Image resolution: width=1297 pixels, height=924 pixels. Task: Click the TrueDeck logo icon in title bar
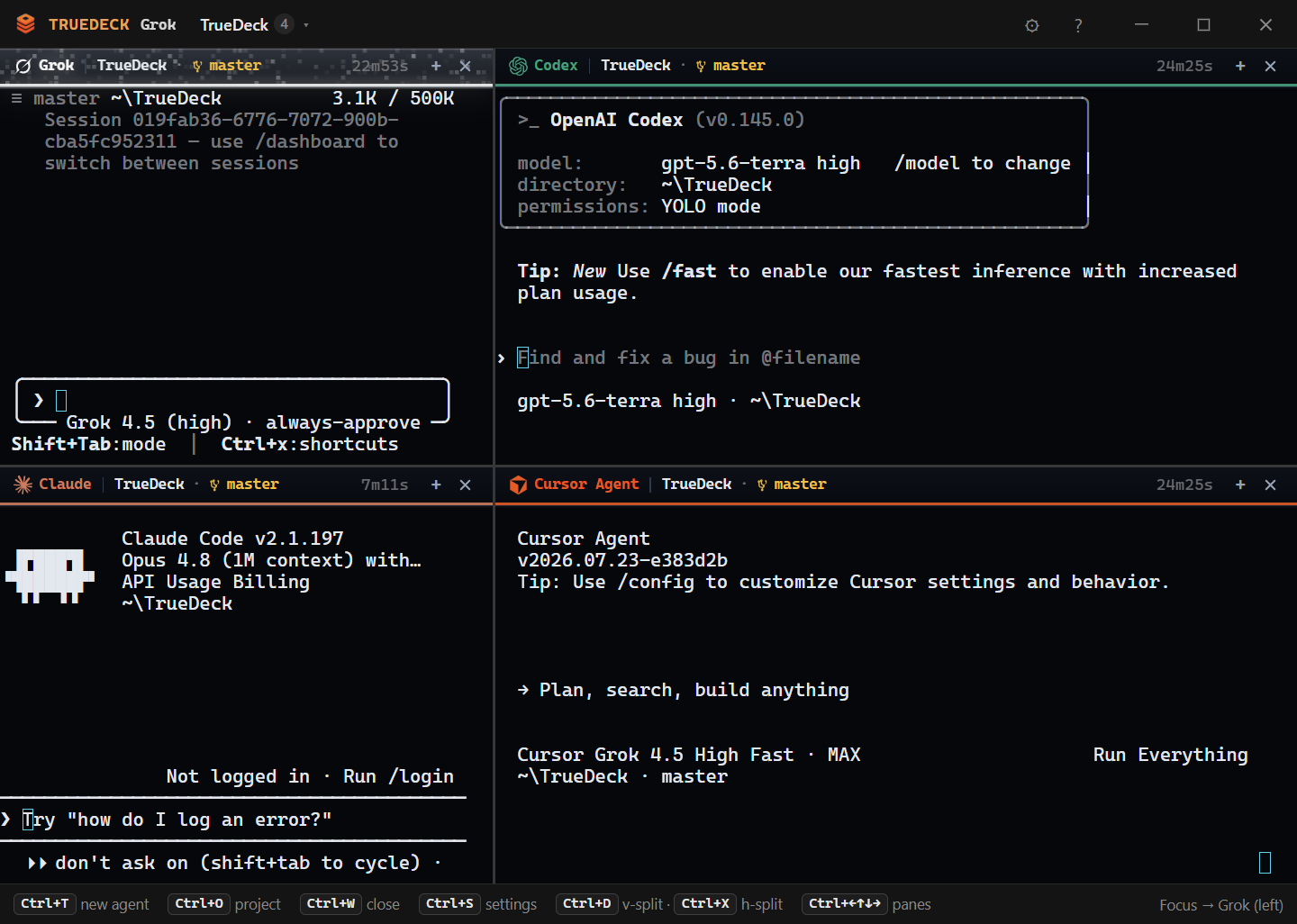[x=25, y=24]
